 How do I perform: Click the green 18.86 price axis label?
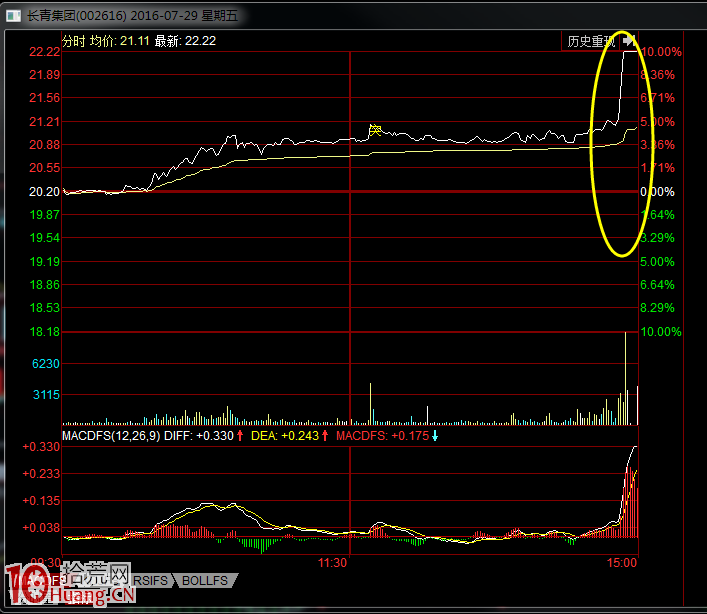[x=45, y=284]
